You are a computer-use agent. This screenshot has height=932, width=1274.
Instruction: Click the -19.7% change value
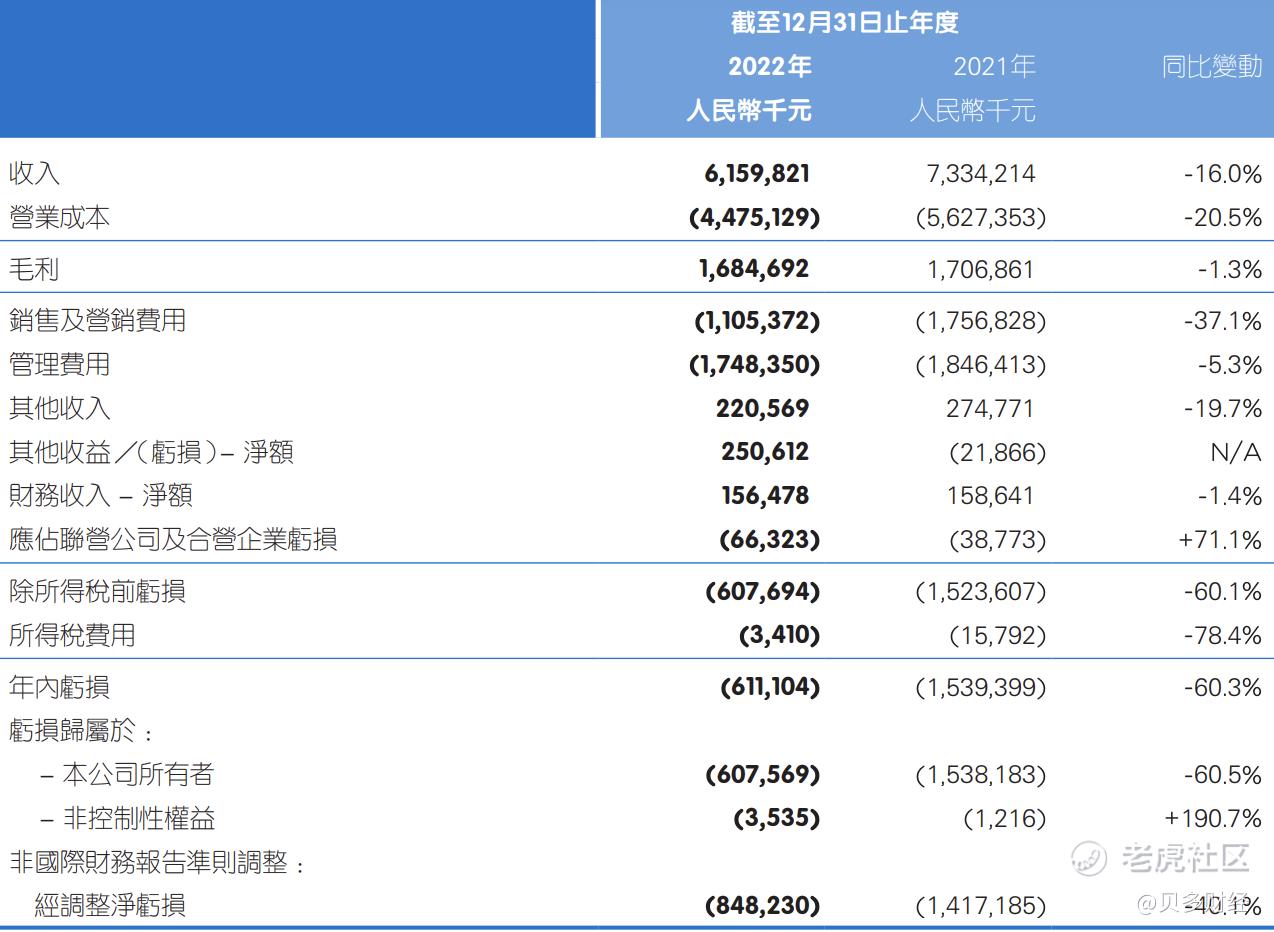click(x=1224, y=409)
